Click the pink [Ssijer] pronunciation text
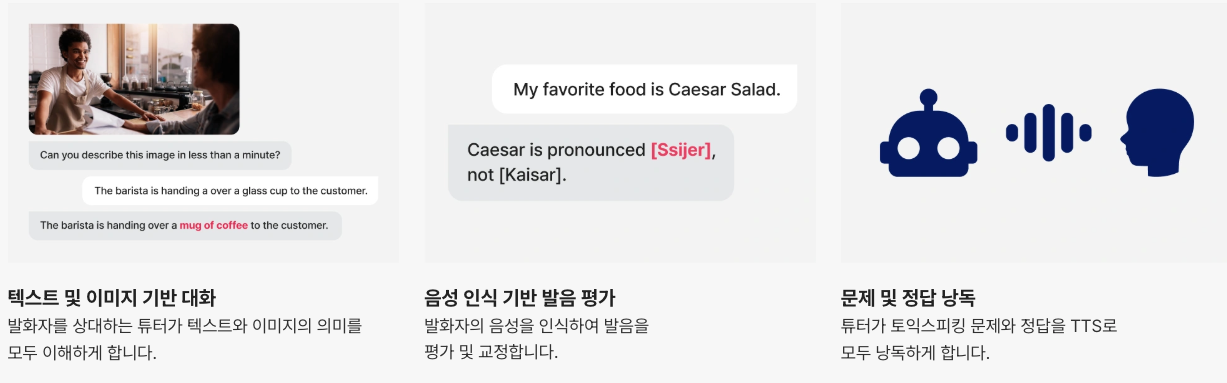 click(681, 150)
